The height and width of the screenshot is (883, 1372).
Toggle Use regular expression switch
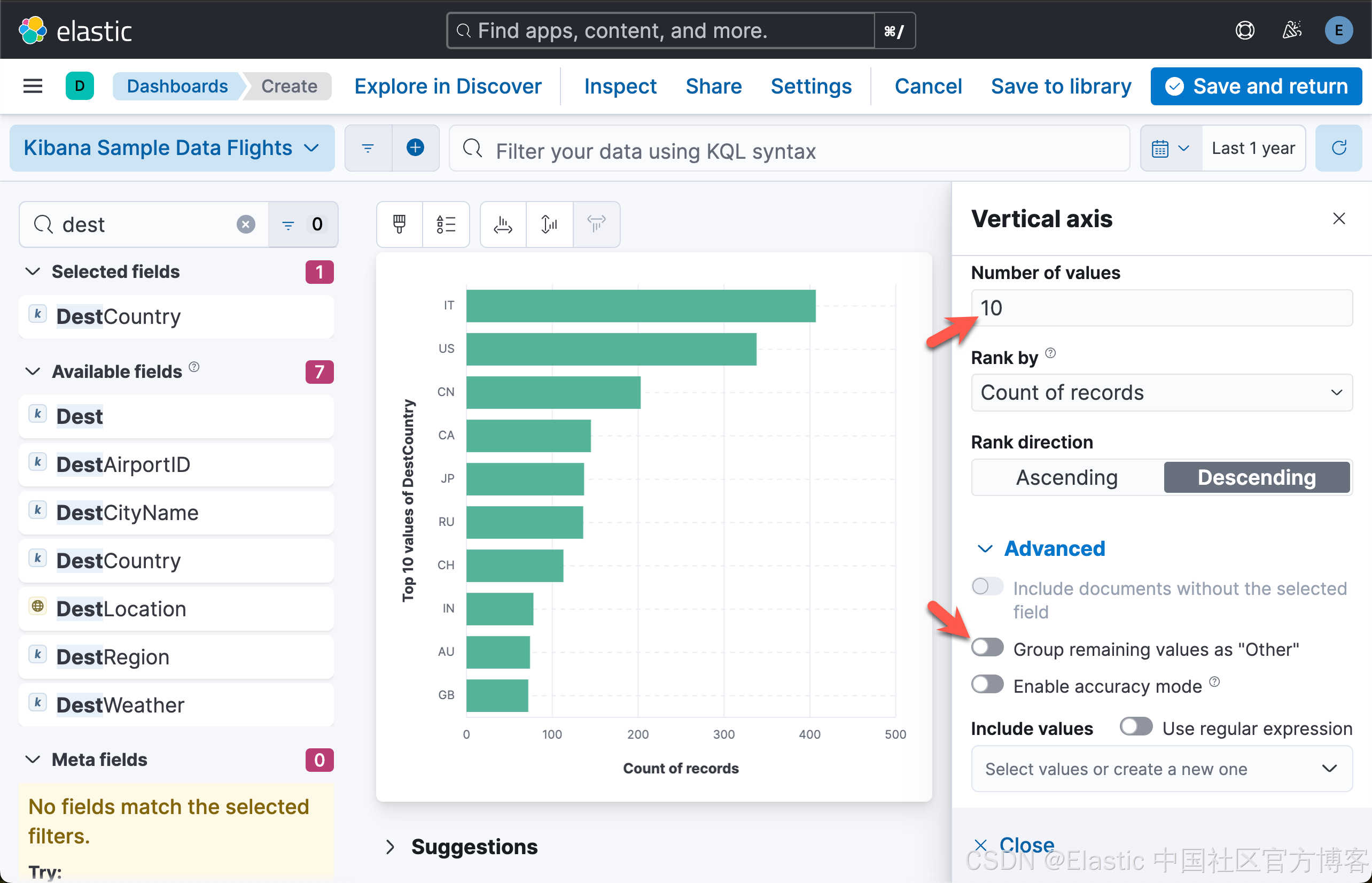tap(1136, 727)
